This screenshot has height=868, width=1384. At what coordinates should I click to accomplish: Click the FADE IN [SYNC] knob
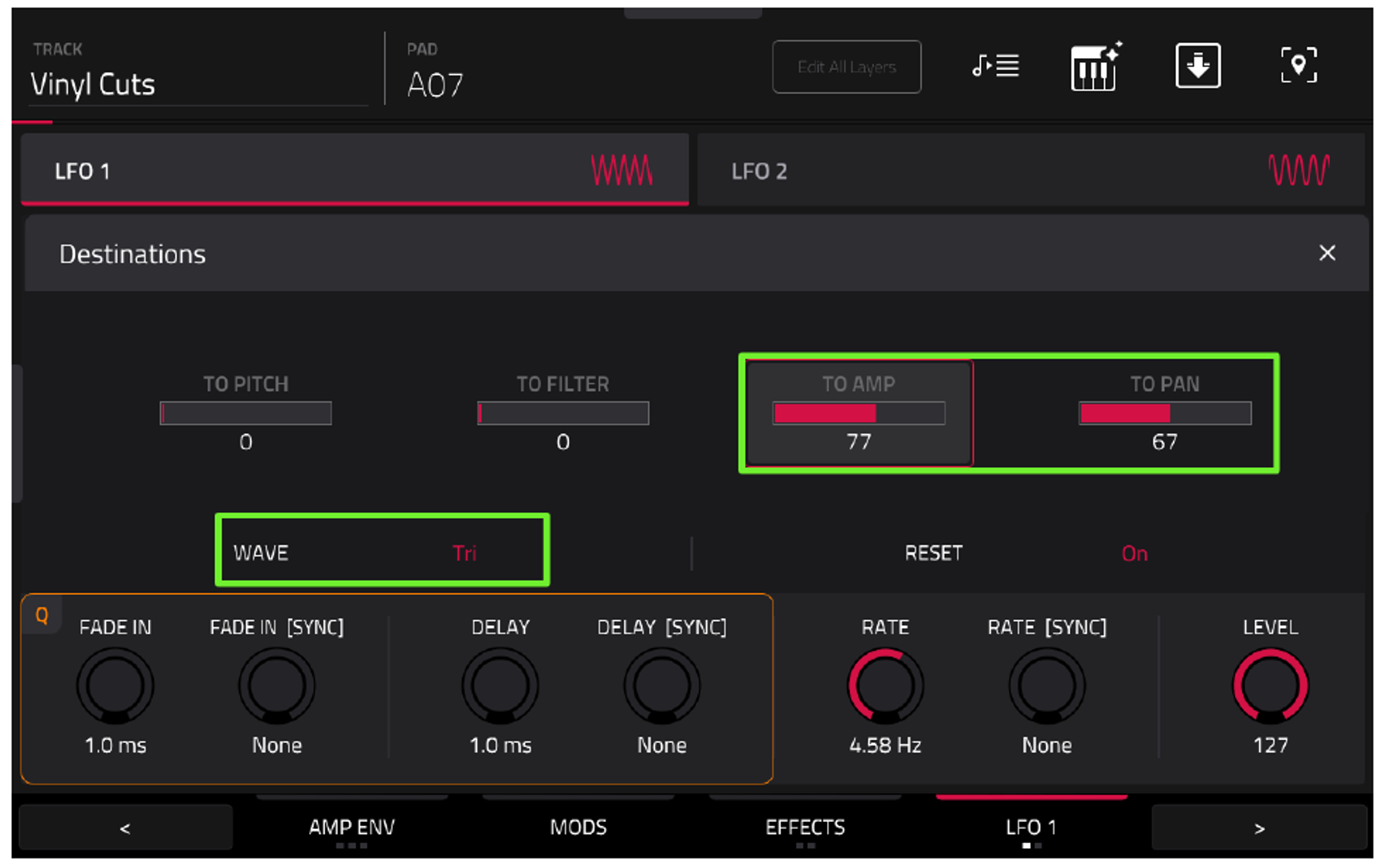click(x=276, y=686)
